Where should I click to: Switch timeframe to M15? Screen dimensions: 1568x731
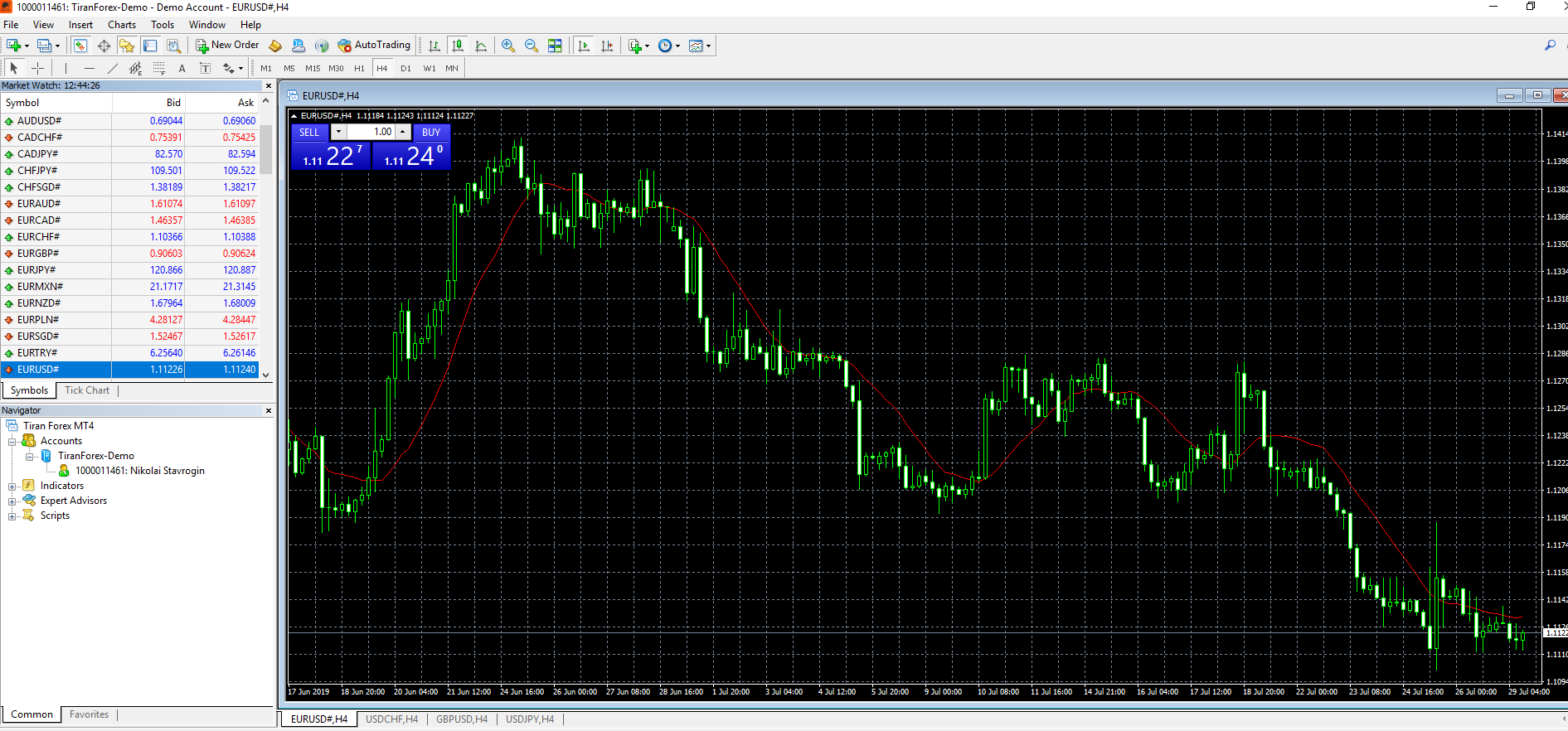(313, 68)
